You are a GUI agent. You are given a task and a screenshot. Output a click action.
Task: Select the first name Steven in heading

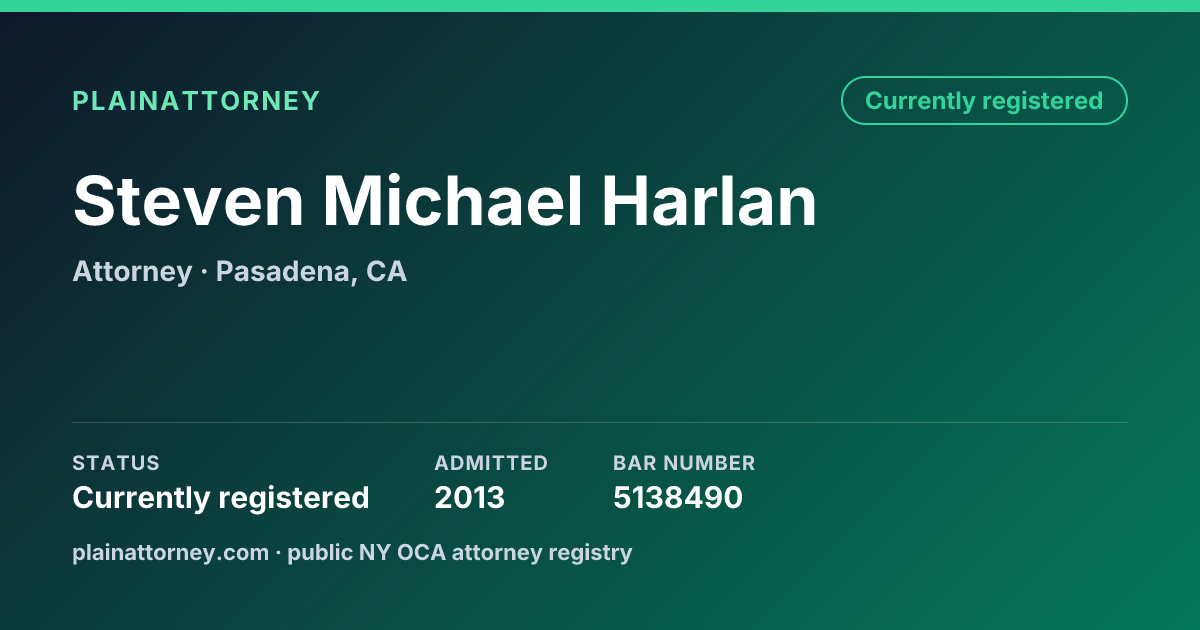pos(188,201)
